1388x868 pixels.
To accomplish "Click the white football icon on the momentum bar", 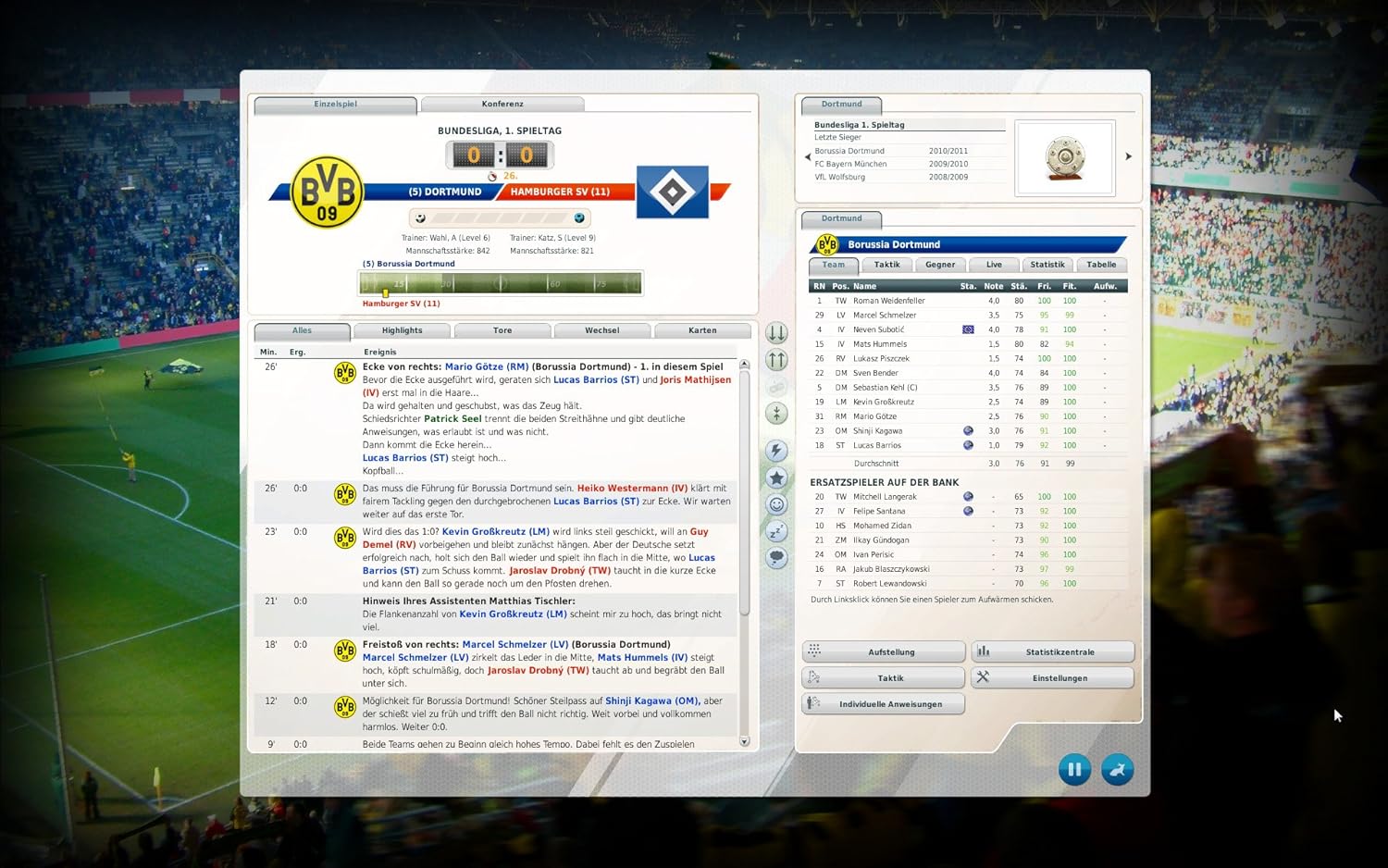I will [420, 218].
